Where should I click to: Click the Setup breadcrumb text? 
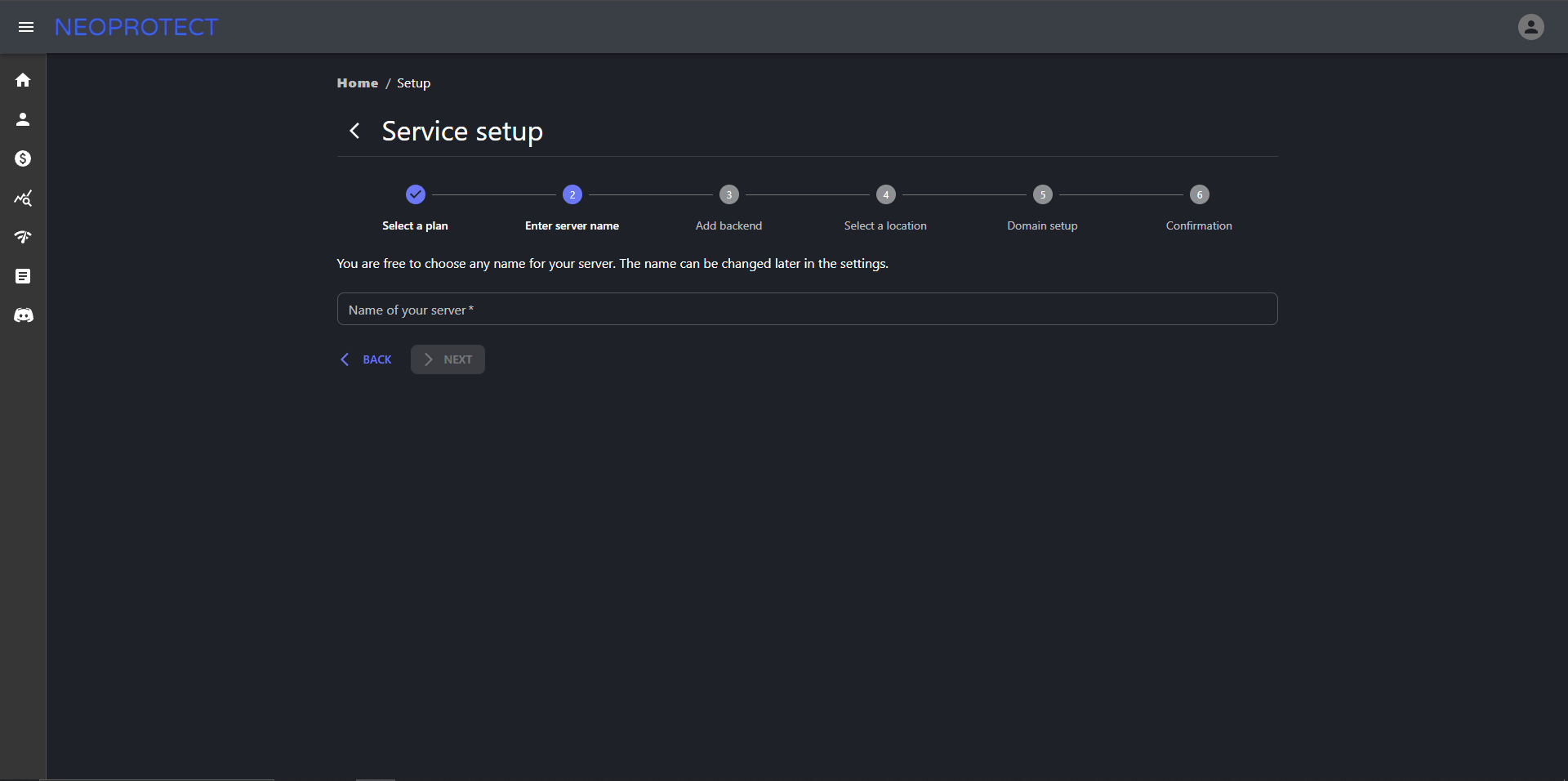pyautogui.click(x=413, y=83)
